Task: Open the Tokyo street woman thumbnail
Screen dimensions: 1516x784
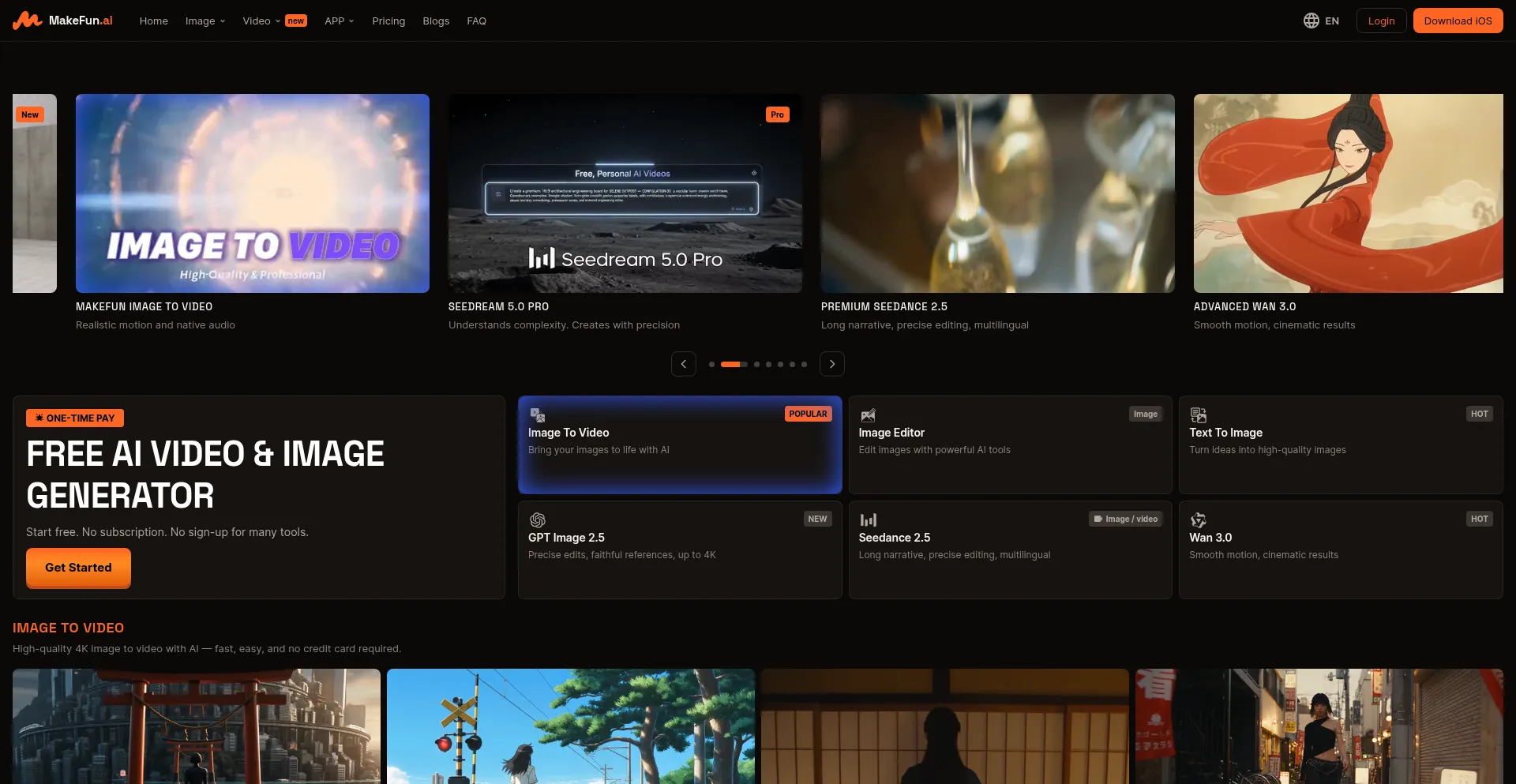Action: coord(1319,726)
